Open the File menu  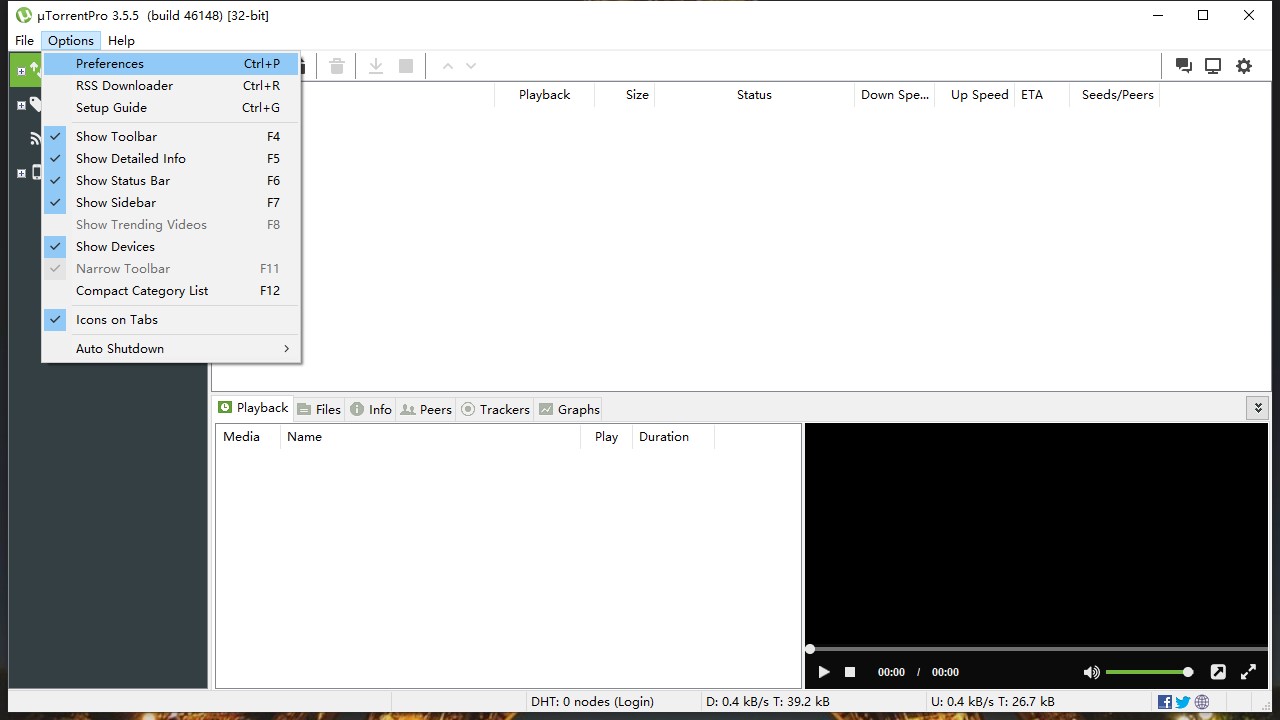pos(25,40)
